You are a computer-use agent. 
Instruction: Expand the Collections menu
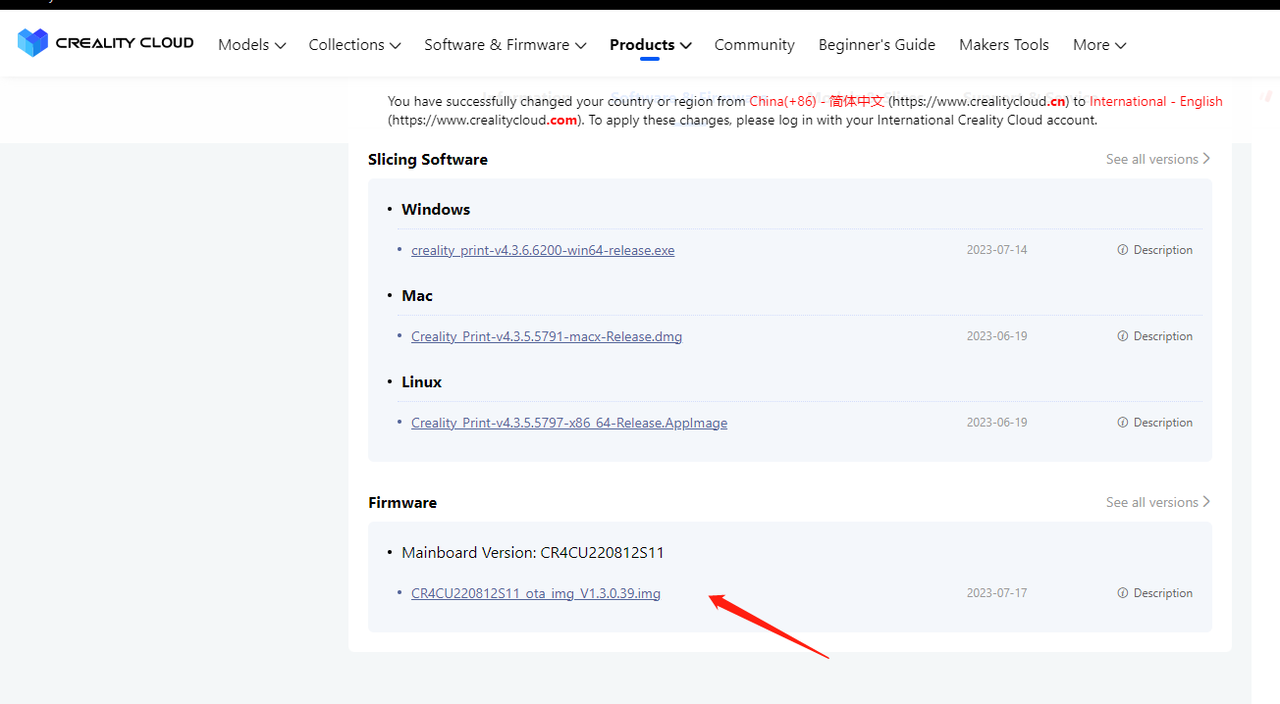coord(355,45)
